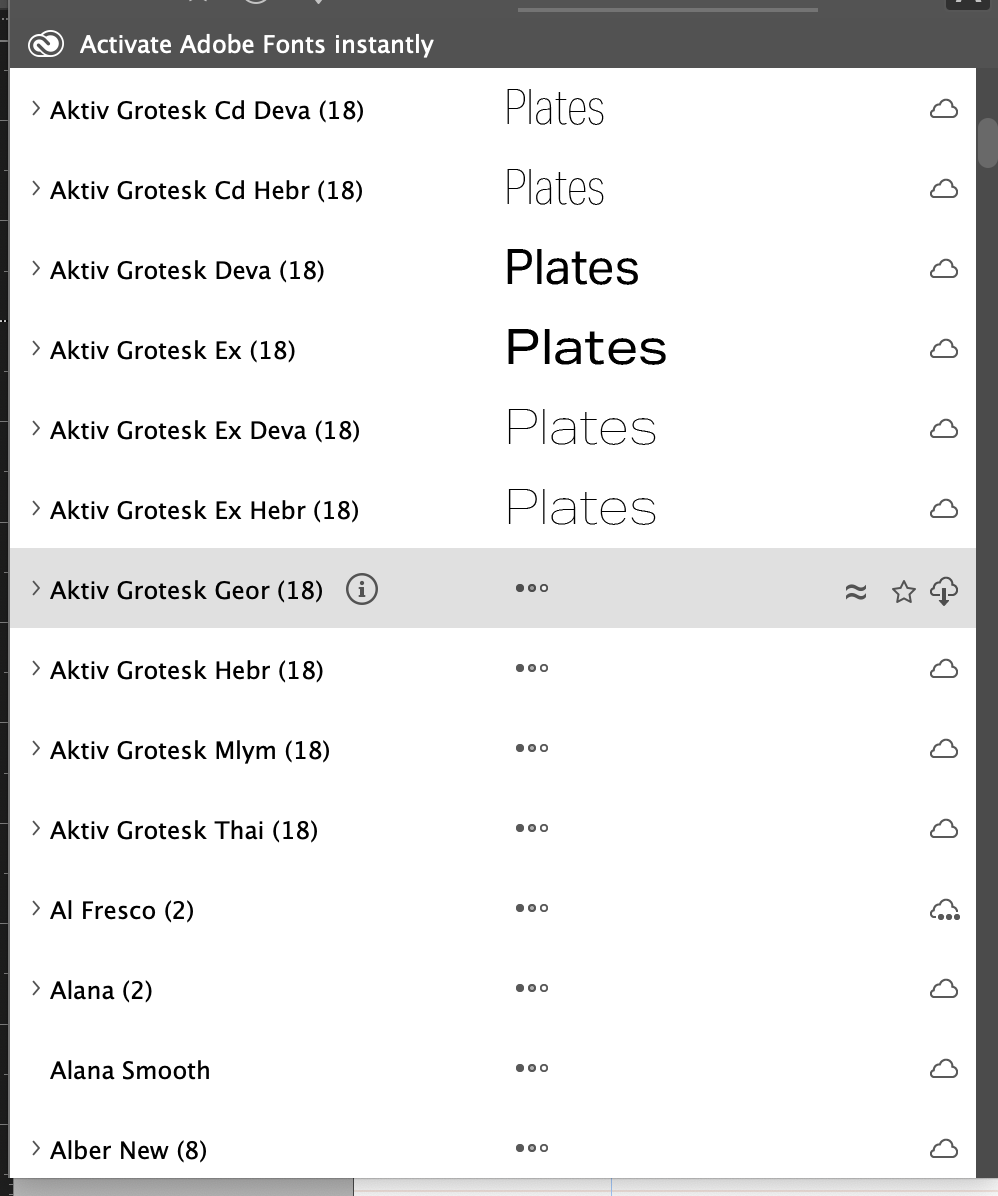
Task: Activate Aktiv Grotesk Cd Deva cloud icon
Action: 944,109
